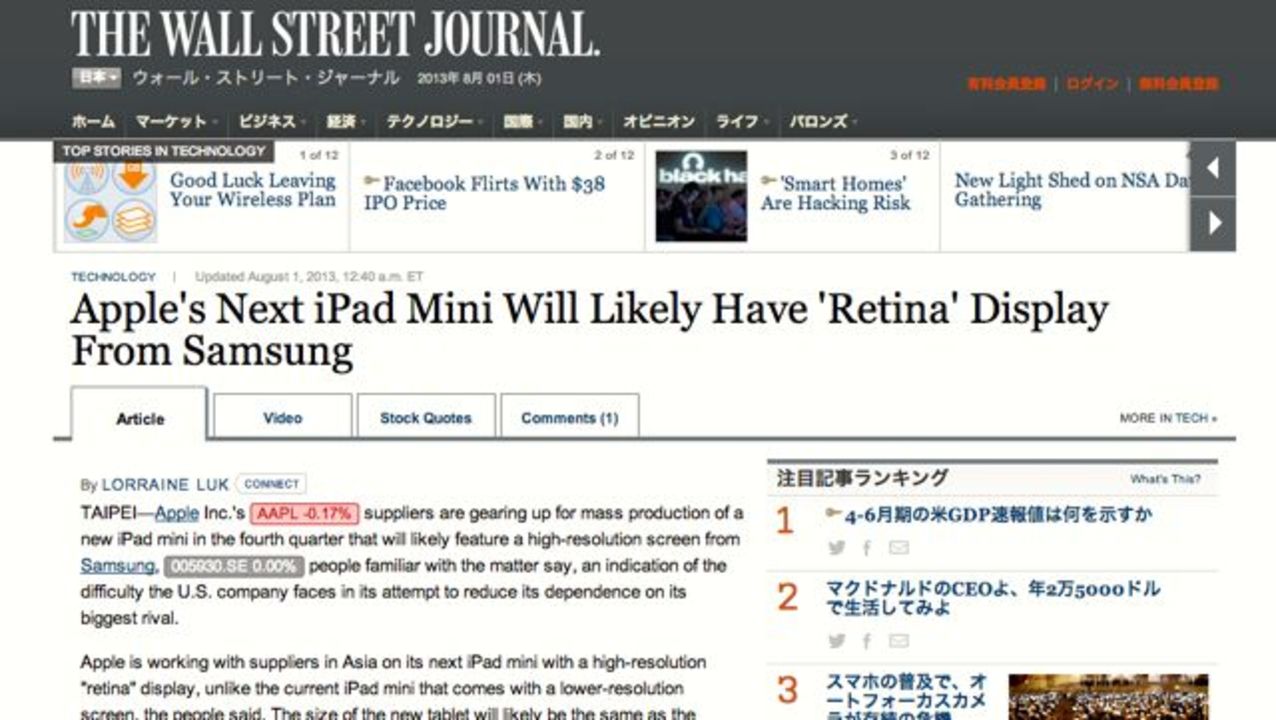Click the 'Updated August 1, 2013' timestamp
The width and height of the screenshot is (1276, 720).
[x=309, y=277]
